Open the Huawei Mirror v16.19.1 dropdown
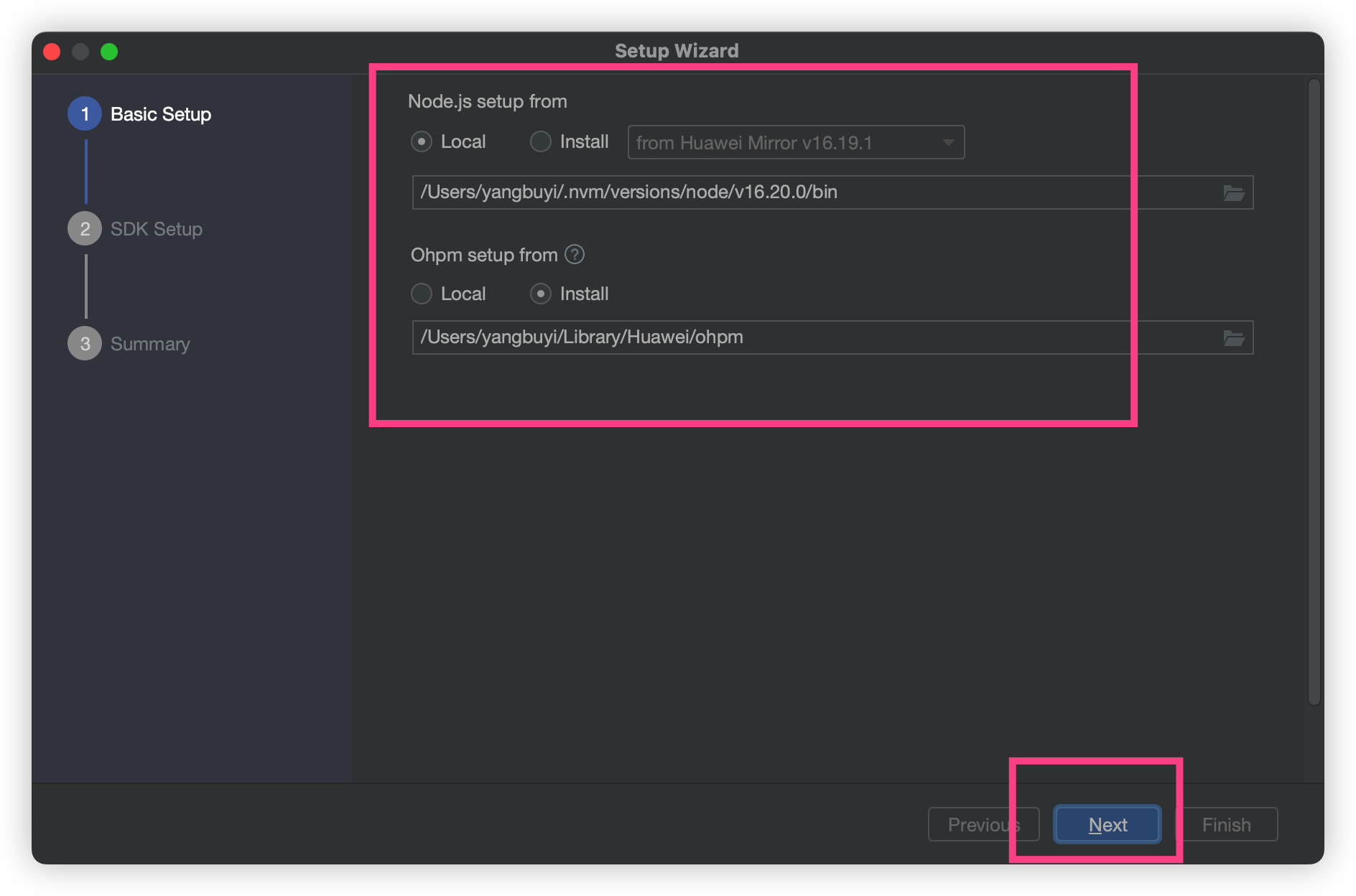The width and height of the screenshot is (1356, 896). 796,142
